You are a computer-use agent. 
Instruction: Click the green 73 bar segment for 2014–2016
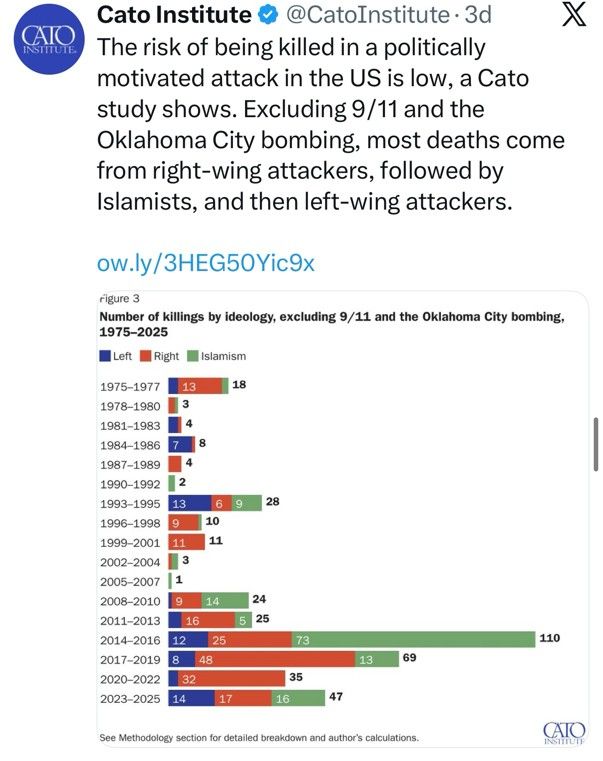(x=414, y=640)
